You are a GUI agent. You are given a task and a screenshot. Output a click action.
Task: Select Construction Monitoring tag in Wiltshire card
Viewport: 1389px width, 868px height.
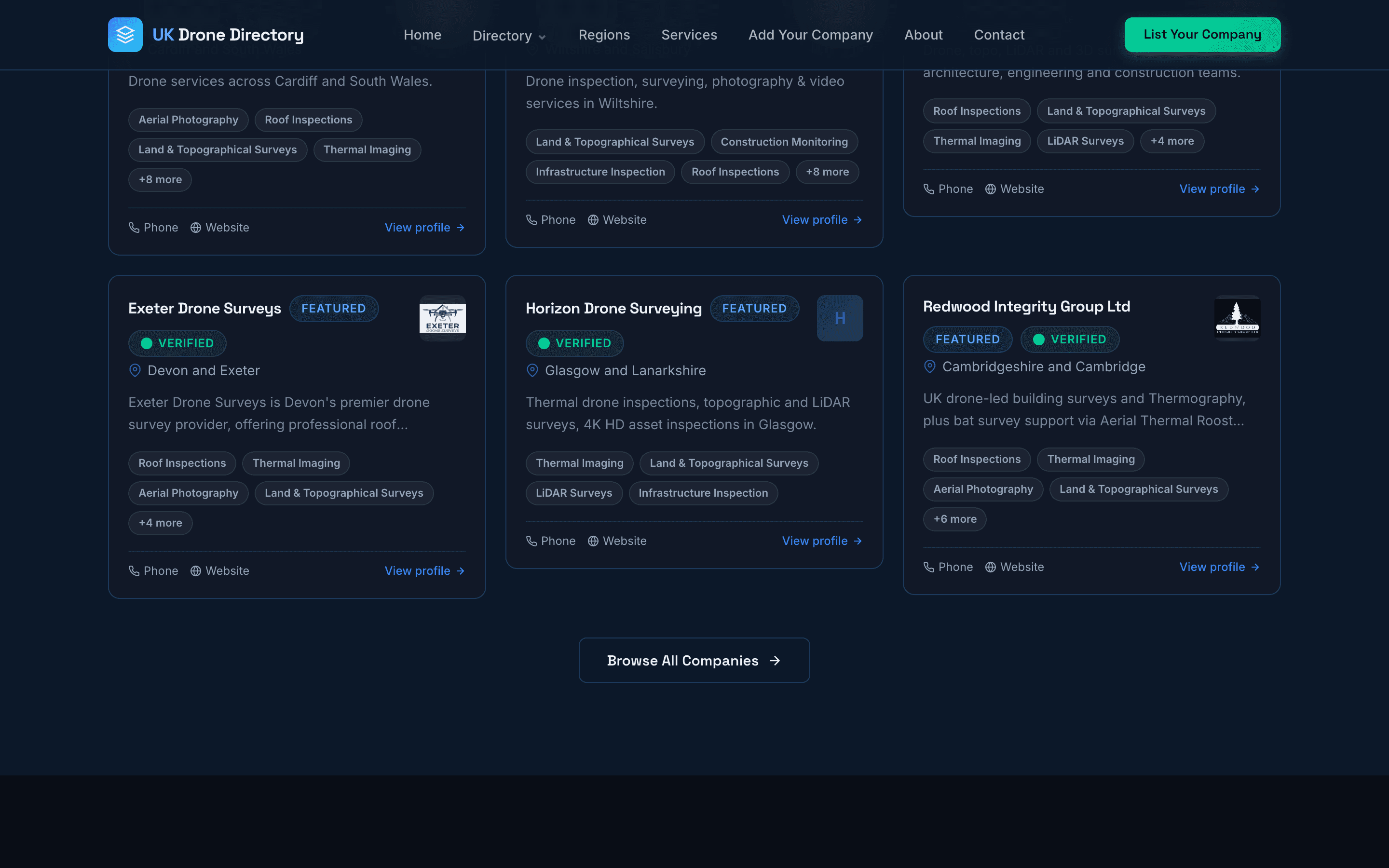pos(784,142)
